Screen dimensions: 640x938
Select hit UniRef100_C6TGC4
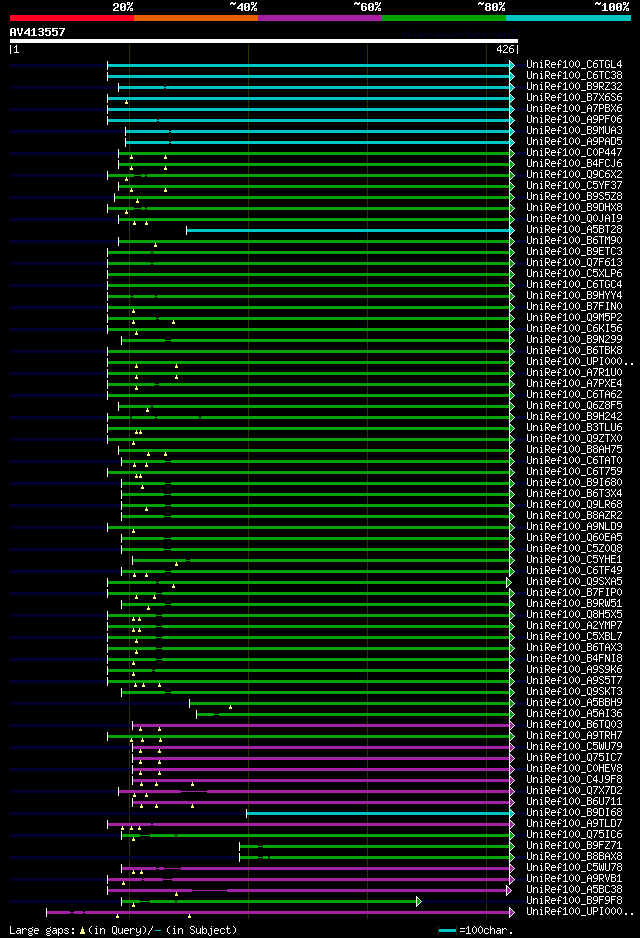574,285
